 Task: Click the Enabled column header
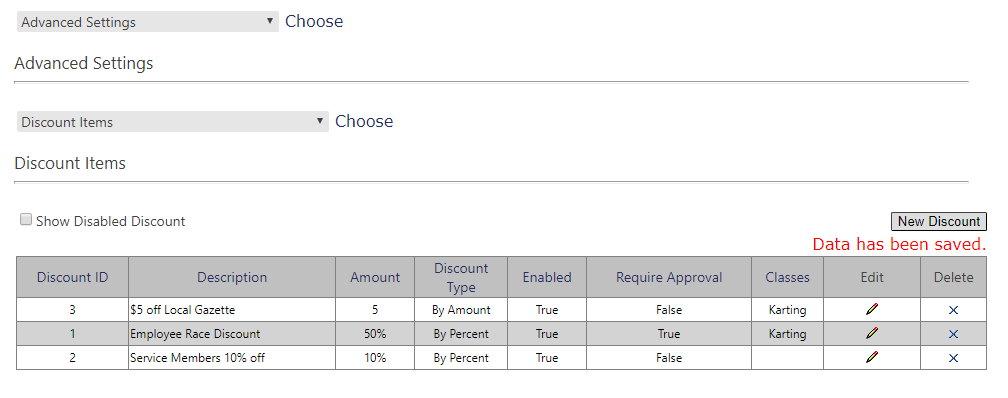coord(547,277)
